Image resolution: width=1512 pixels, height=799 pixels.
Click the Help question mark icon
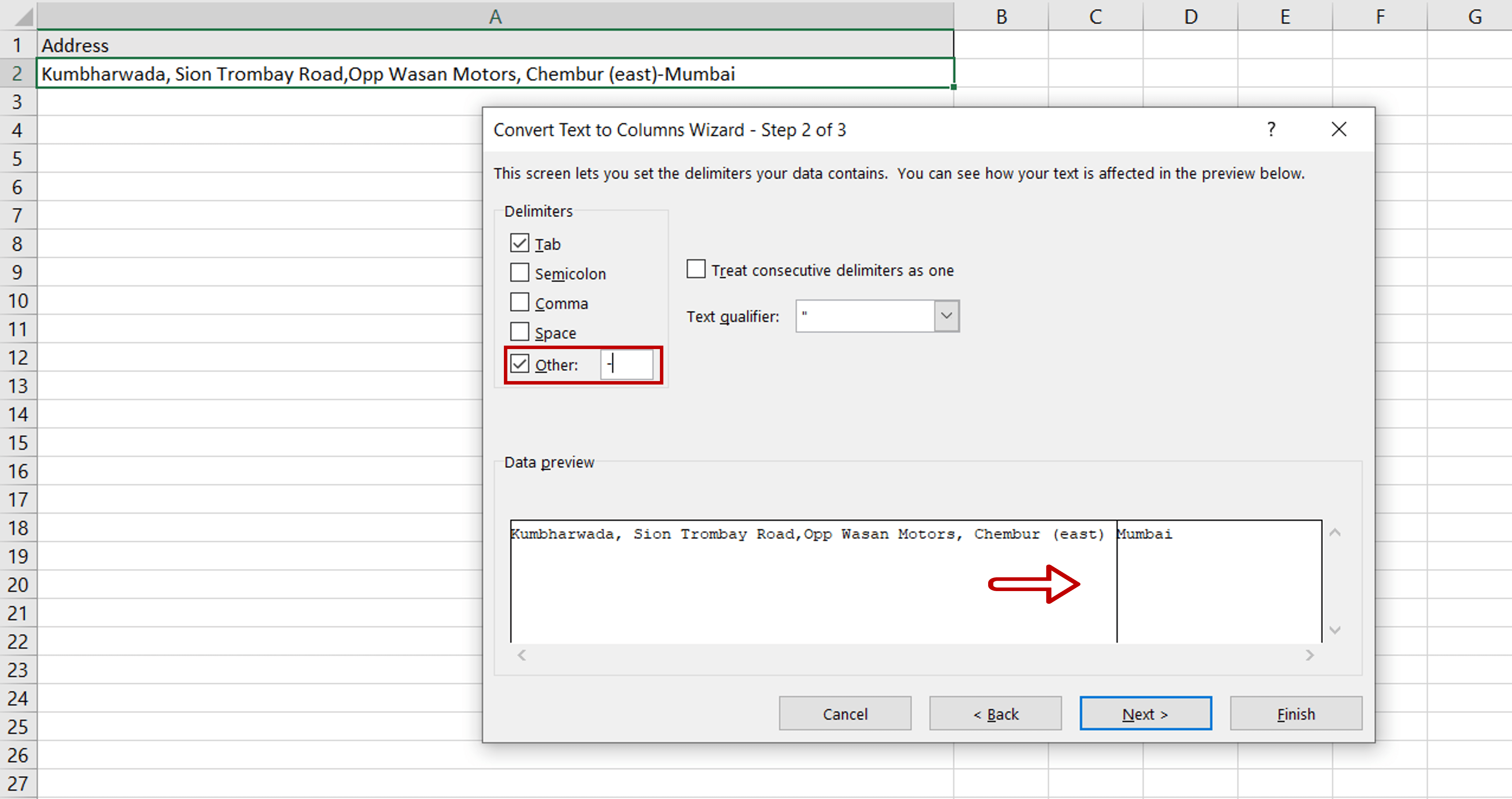pos(1271,129)
